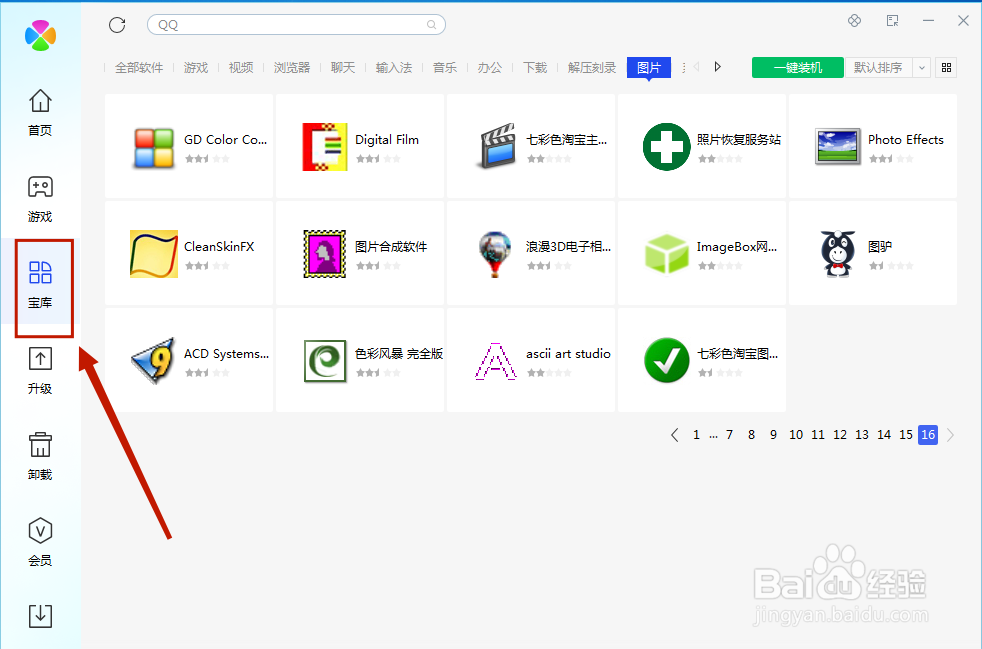Click the magnifier search icon
The image size is (982, 649).
click(432, 24)
